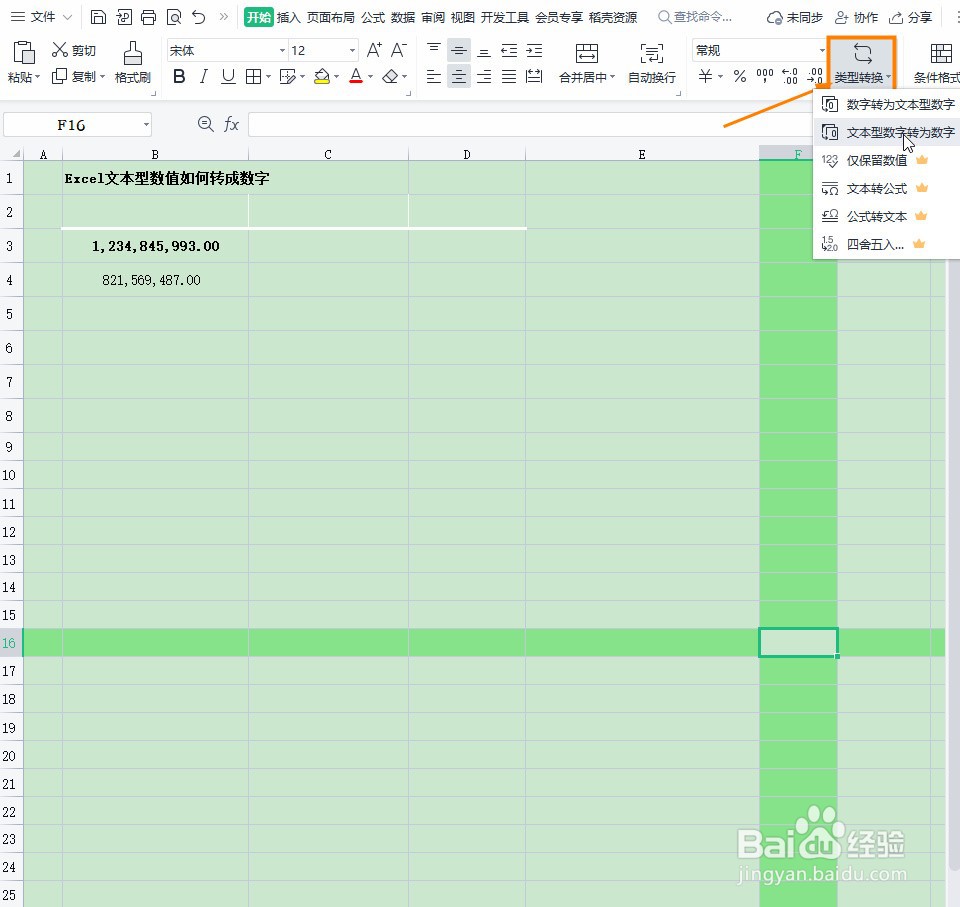Expand fill color dropdown arrow
Image resolution: width=960 pixels, height=907 pixels.
coord(336,77)
